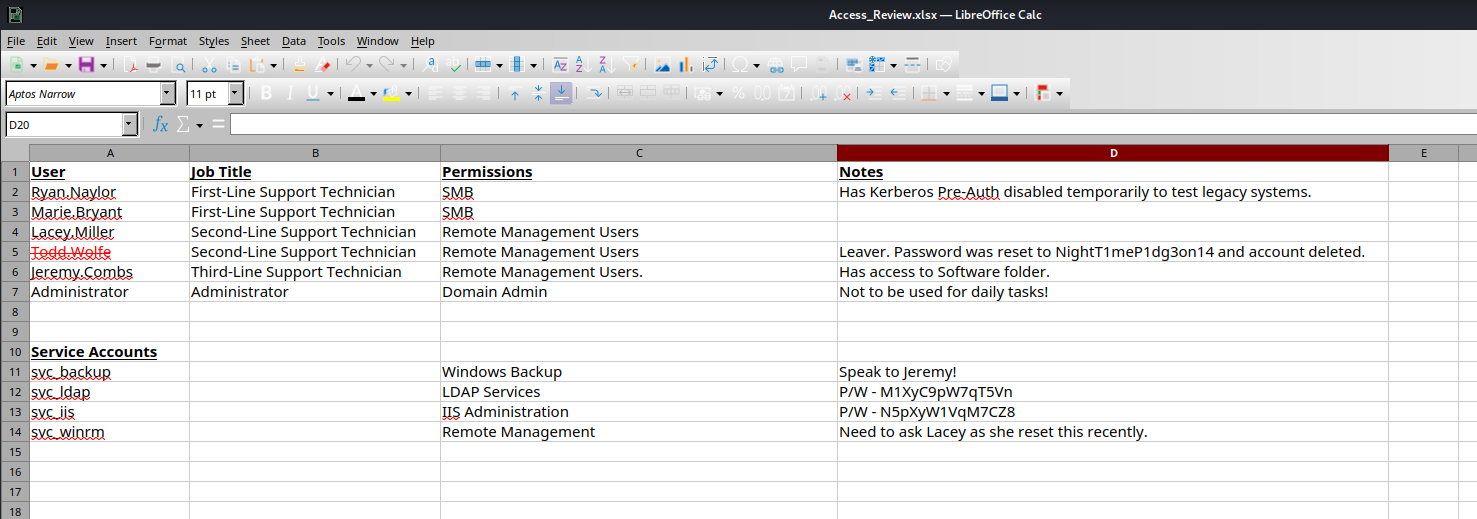This screenshot has width=1477, height=519.
Task: Apply the yellow highlighting color
Action: 390,93
